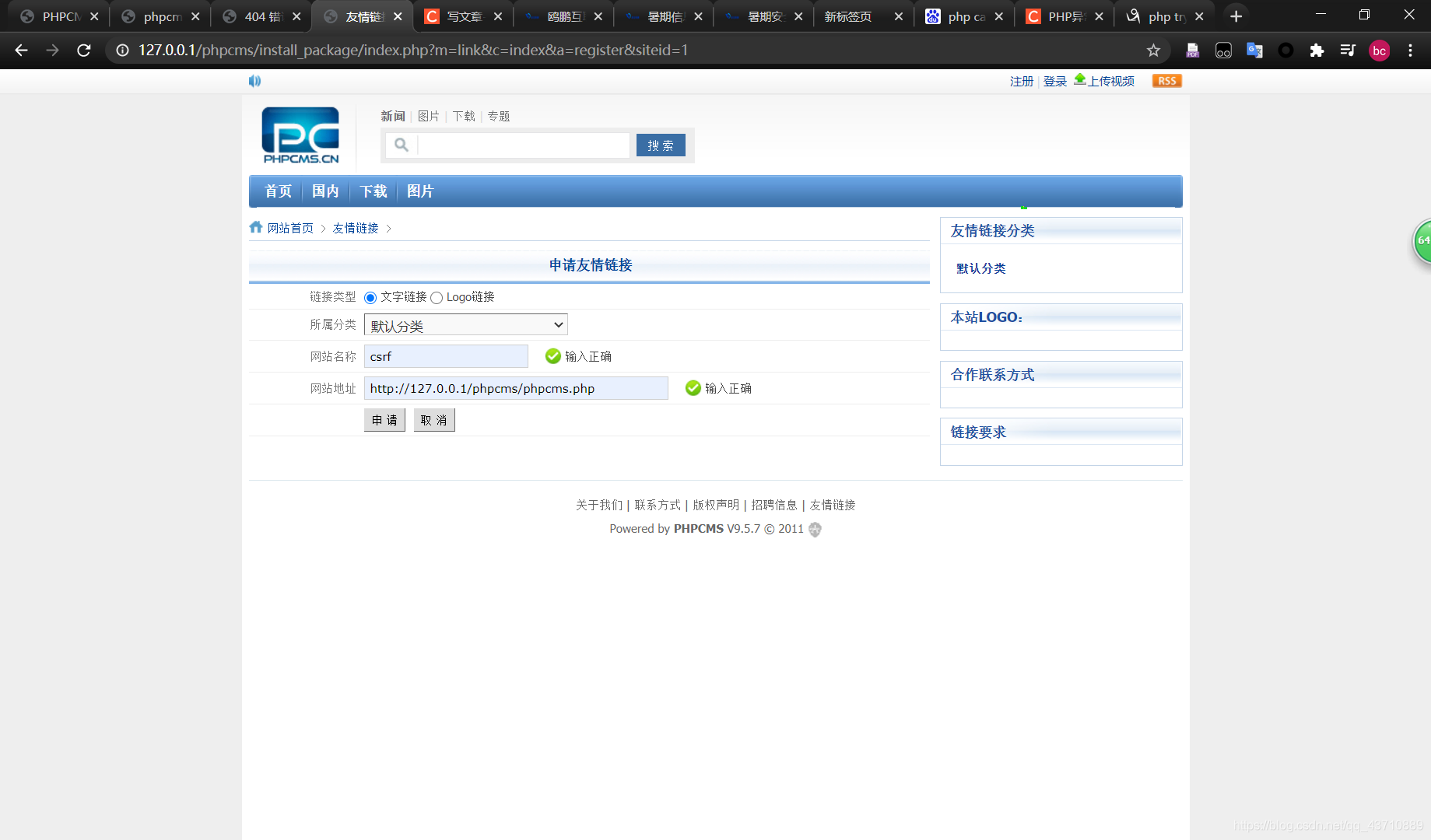Submit the form with 申请 button
Image resolution: width=1431 pixels, height=840 pixels.
[384, 420]
